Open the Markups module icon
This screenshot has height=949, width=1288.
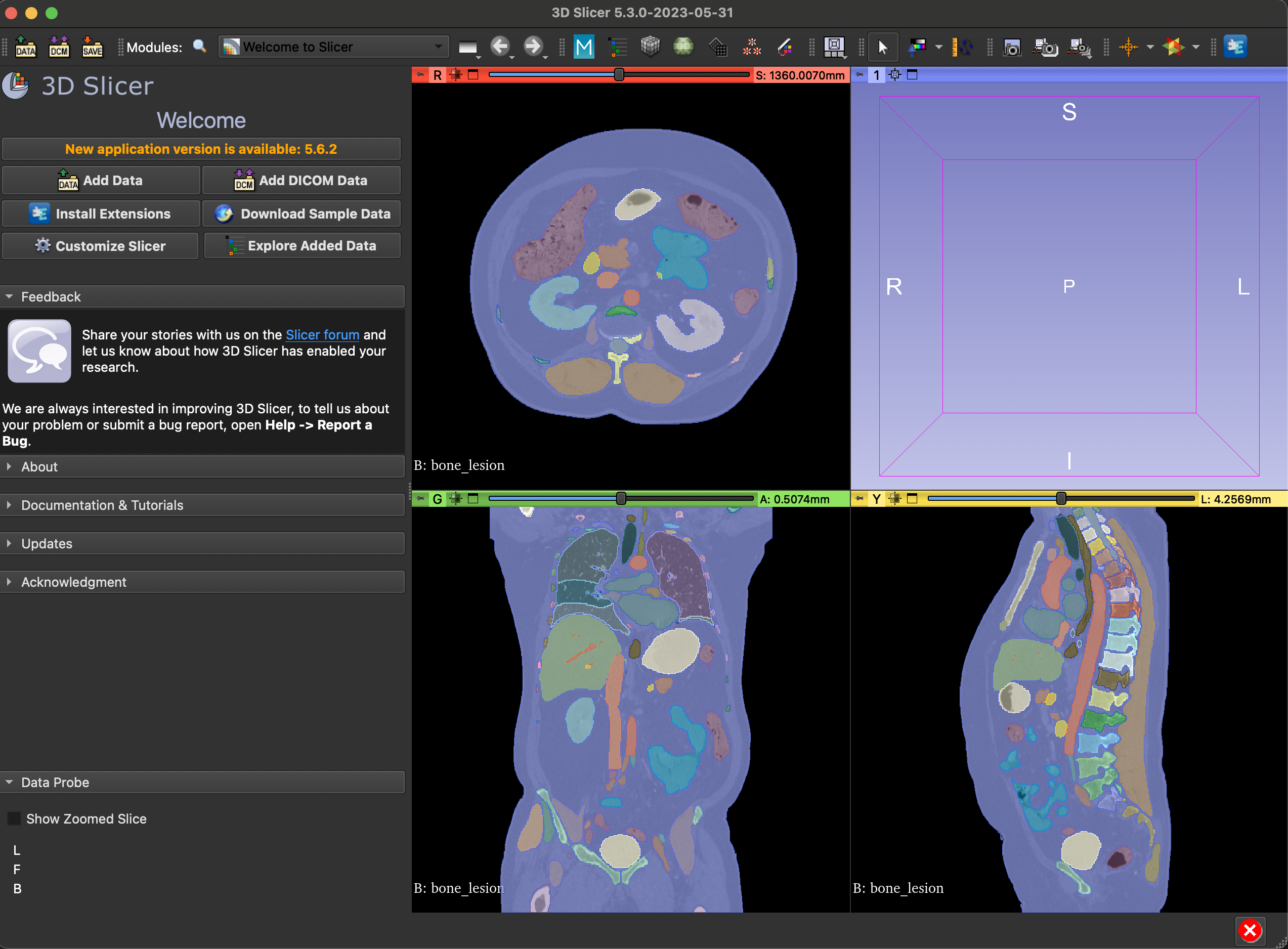584,47
